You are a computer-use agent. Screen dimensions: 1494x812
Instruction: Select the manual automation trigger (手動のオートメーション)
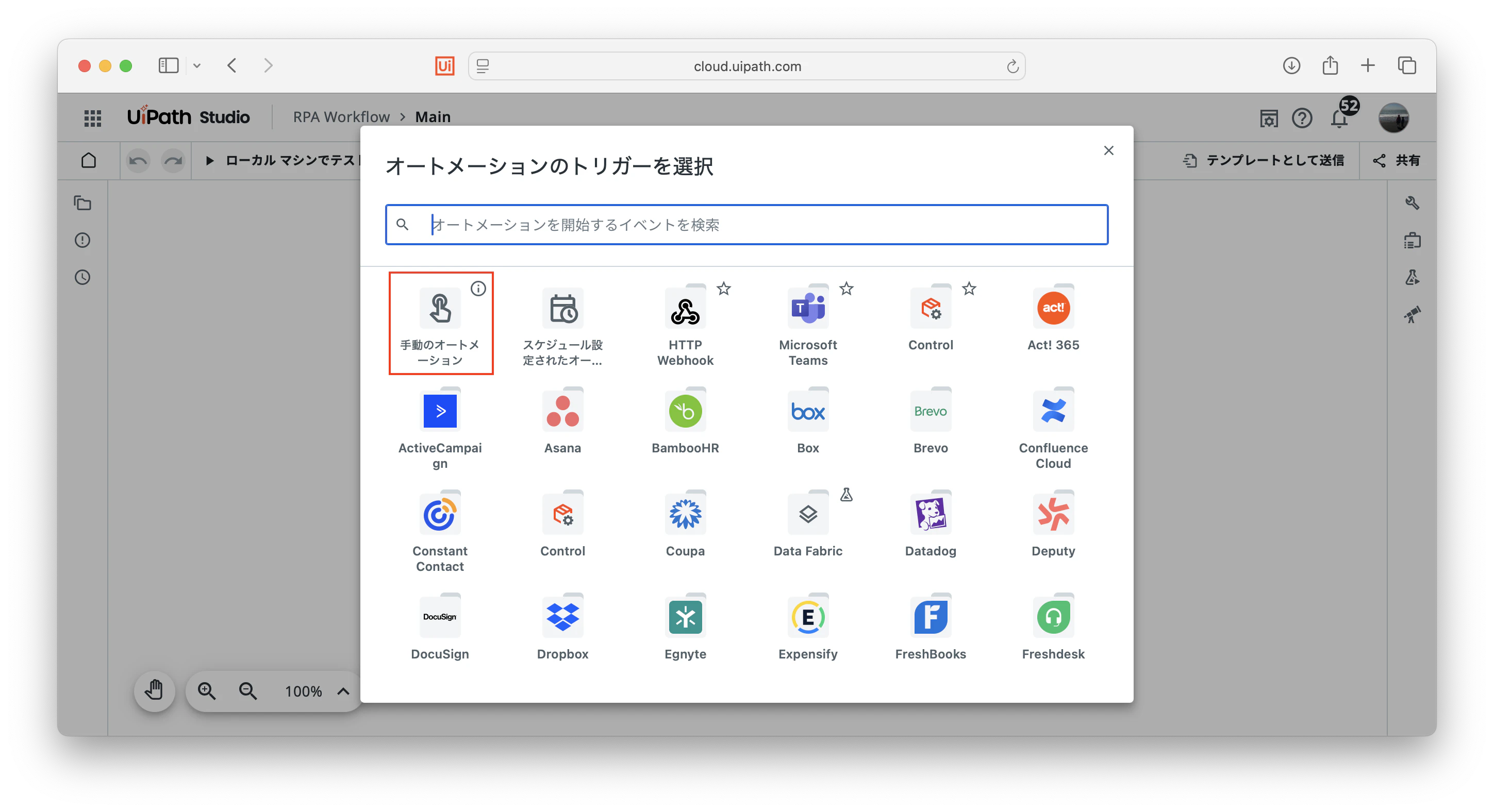pos(441,324)
